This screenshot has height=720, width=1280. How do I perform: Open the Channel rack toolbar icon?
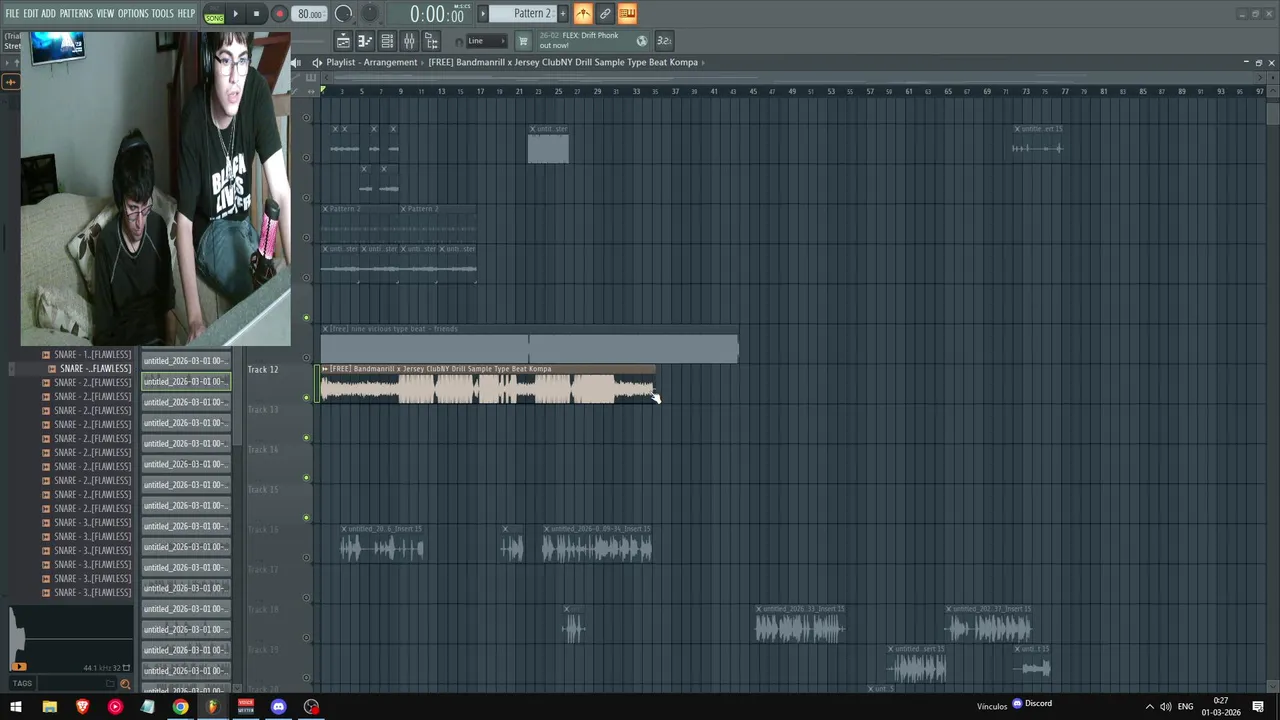387,41
